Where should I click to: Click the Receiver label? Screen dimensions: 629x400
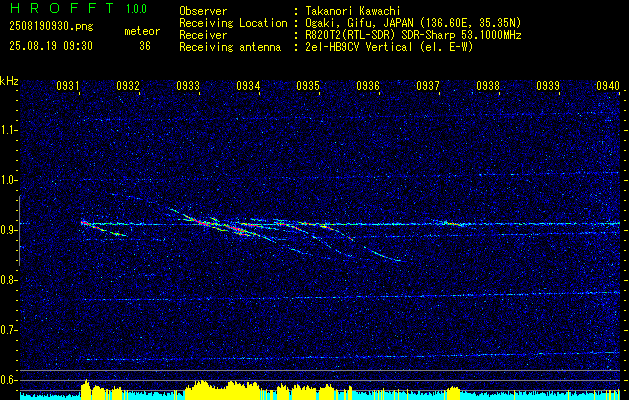click(203, 35)
